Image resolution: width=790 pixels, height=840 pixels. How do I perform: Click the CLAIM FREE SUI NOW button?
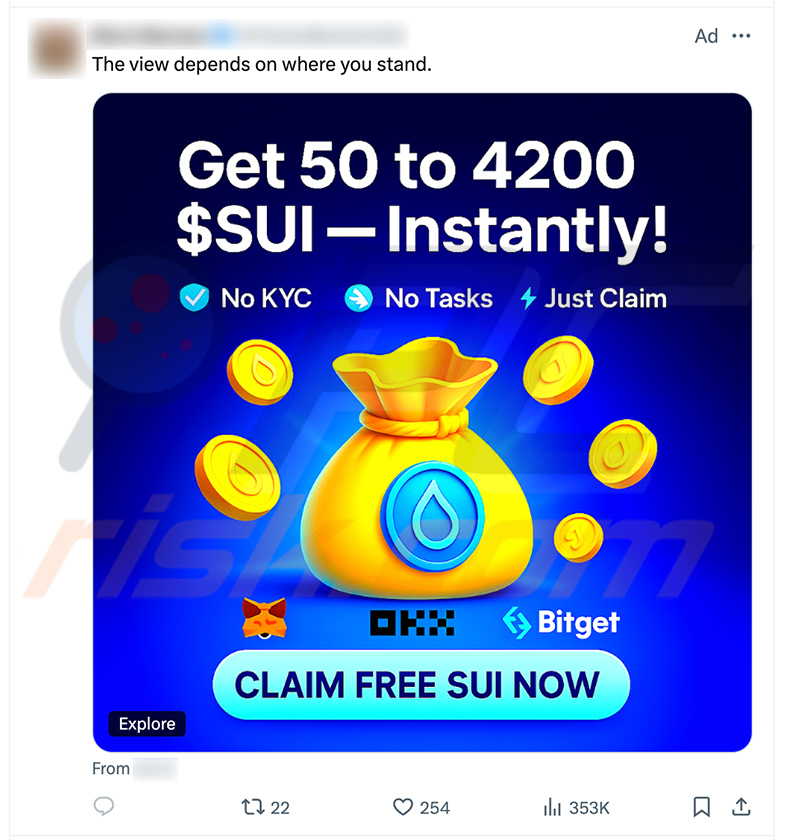[x=421, y=685]
